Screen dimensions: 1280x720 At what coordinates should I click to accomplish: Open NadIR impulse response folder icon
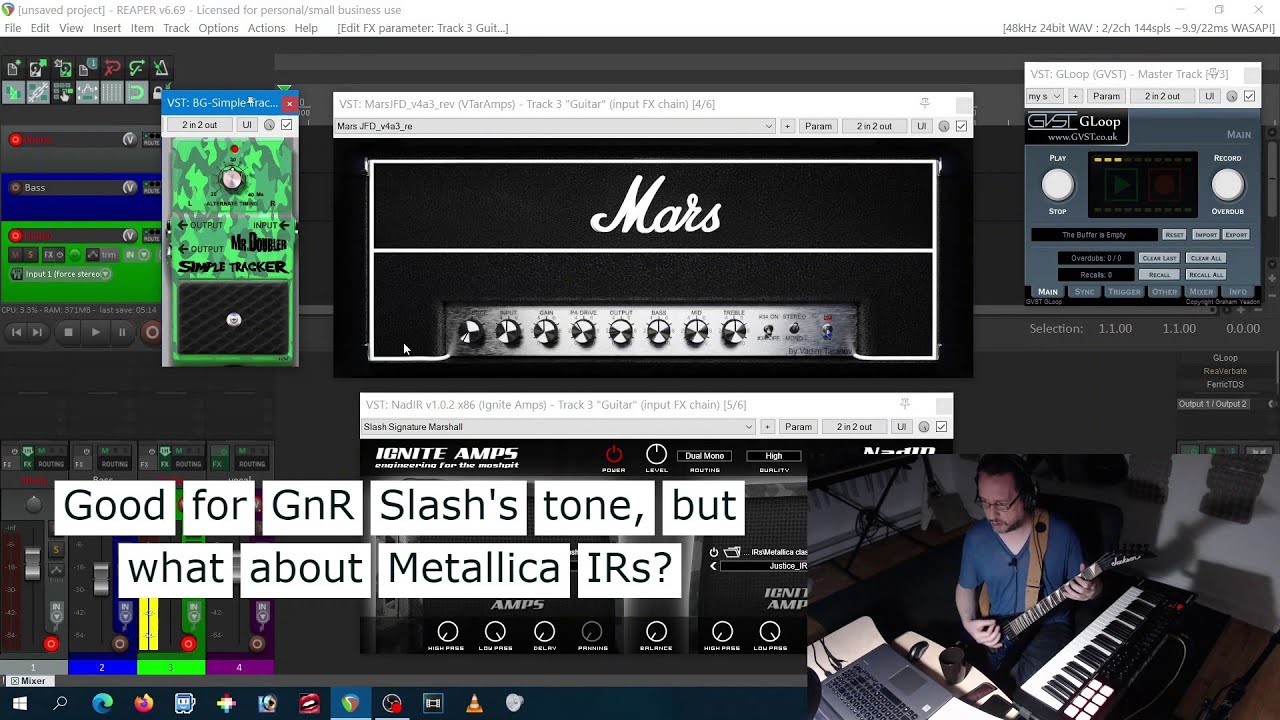pos(732,552)
